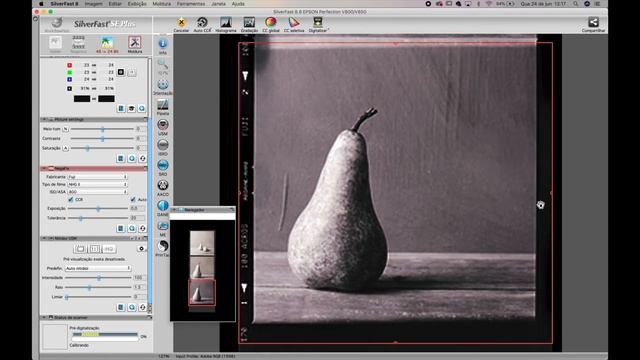This screenshot has width=640, height=360.
Task: Open the Ferramentas menu
Action: click(x=191, y=4)
